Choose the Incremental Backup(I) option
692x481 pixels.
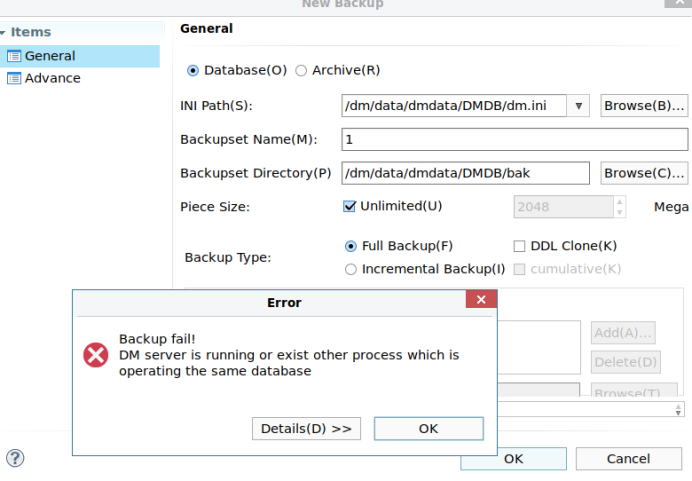point(350,269)
